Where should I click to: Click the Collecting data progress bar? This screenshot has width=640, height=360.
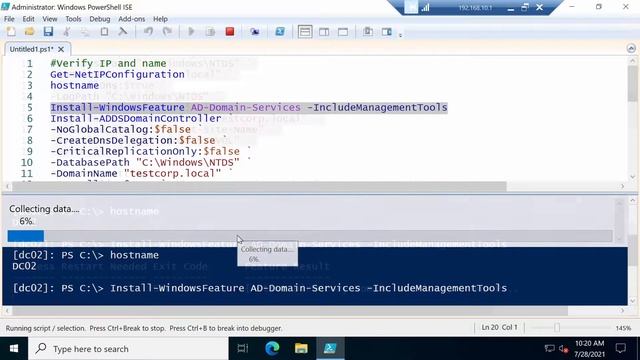pyautogui.click(x=310, y=236)
